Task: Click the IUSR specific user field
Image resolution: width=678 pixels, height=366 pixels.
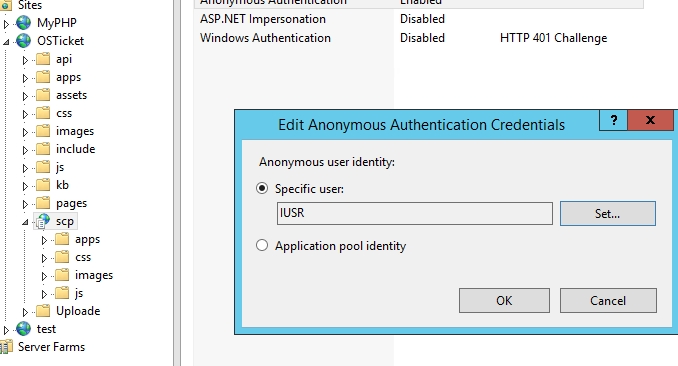Action: (x=415, y=213)
